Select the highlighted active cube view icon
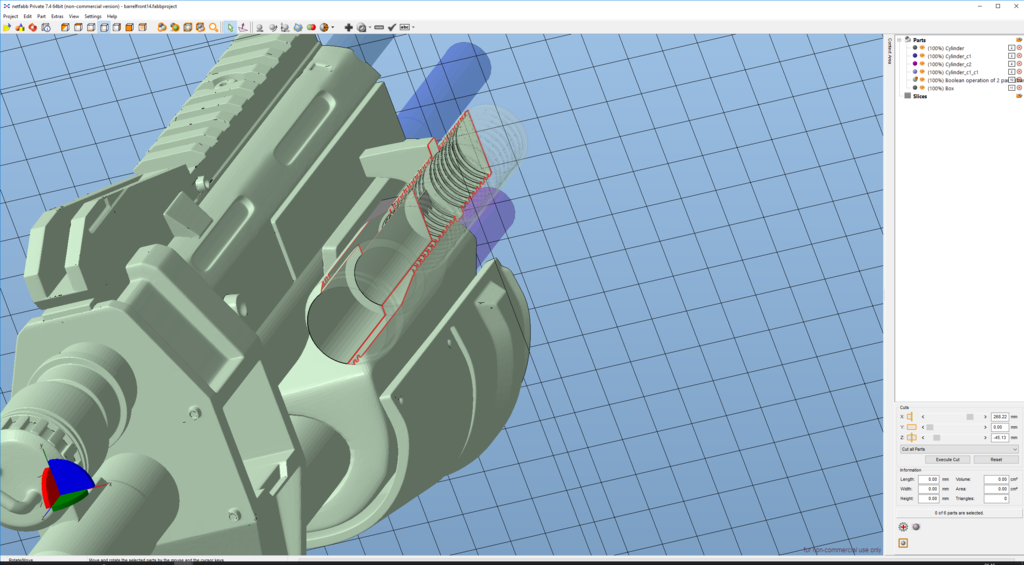Screen dimensions: 1024x565 pyautogui.click(x=104, y=27)
